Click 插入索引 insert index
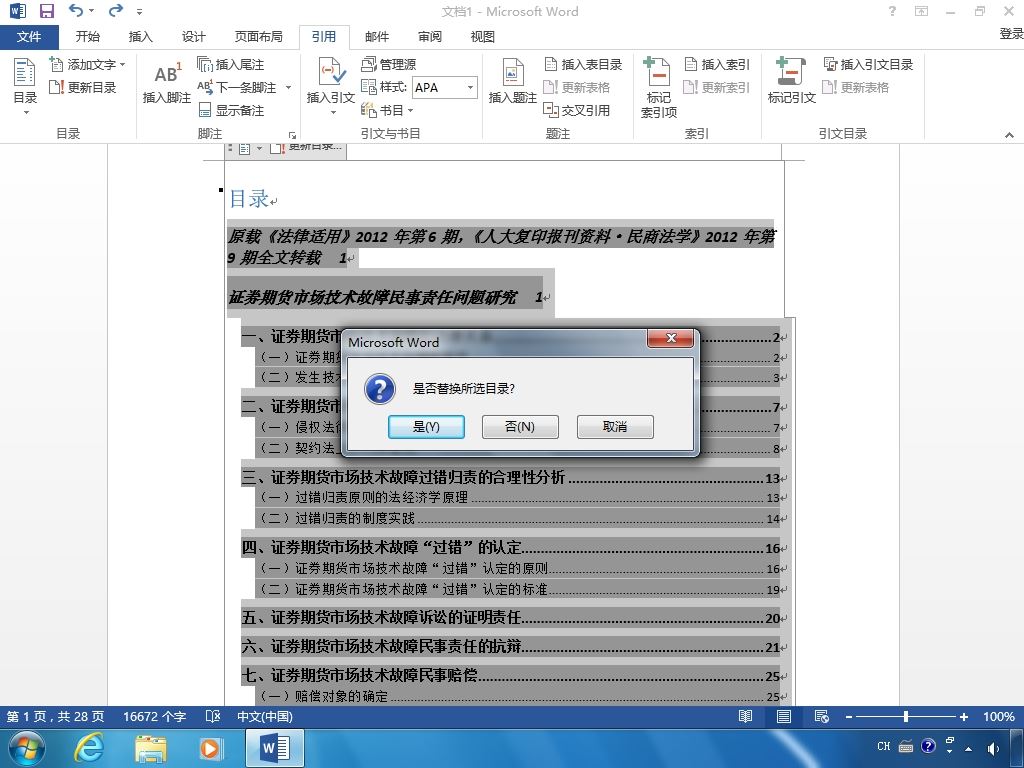 (x=716, y=64)
